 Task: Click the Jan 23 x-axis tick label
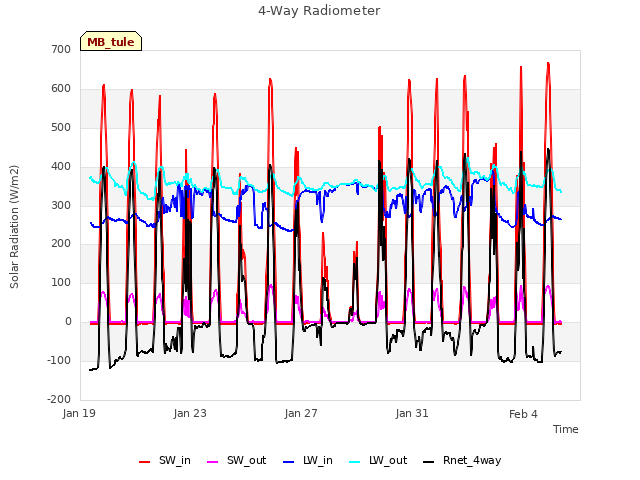click(x=190, y=413)
